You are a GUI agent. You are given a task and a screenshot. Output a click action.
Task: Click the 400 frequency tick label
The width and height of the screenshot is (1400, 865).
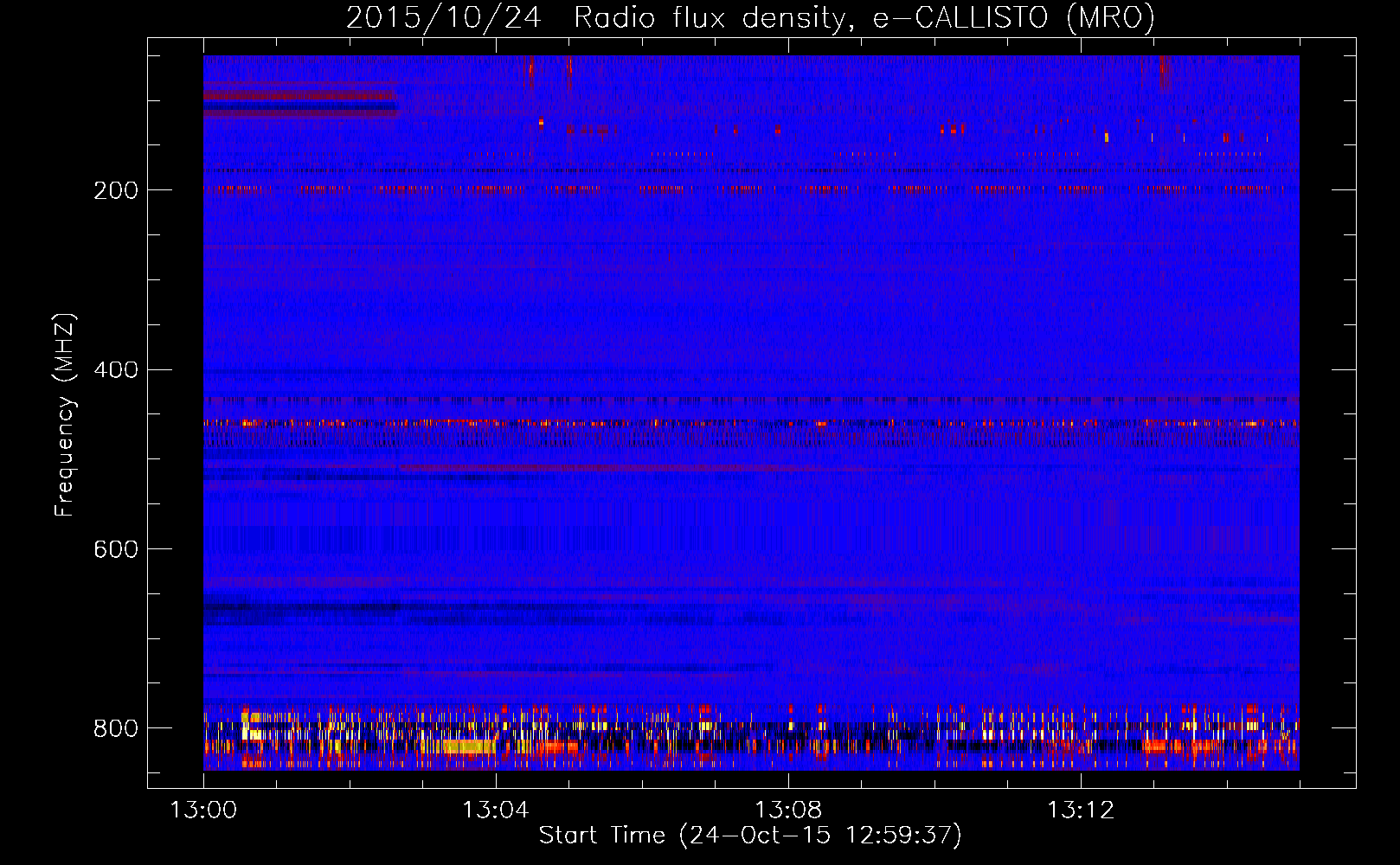[116, 370]
